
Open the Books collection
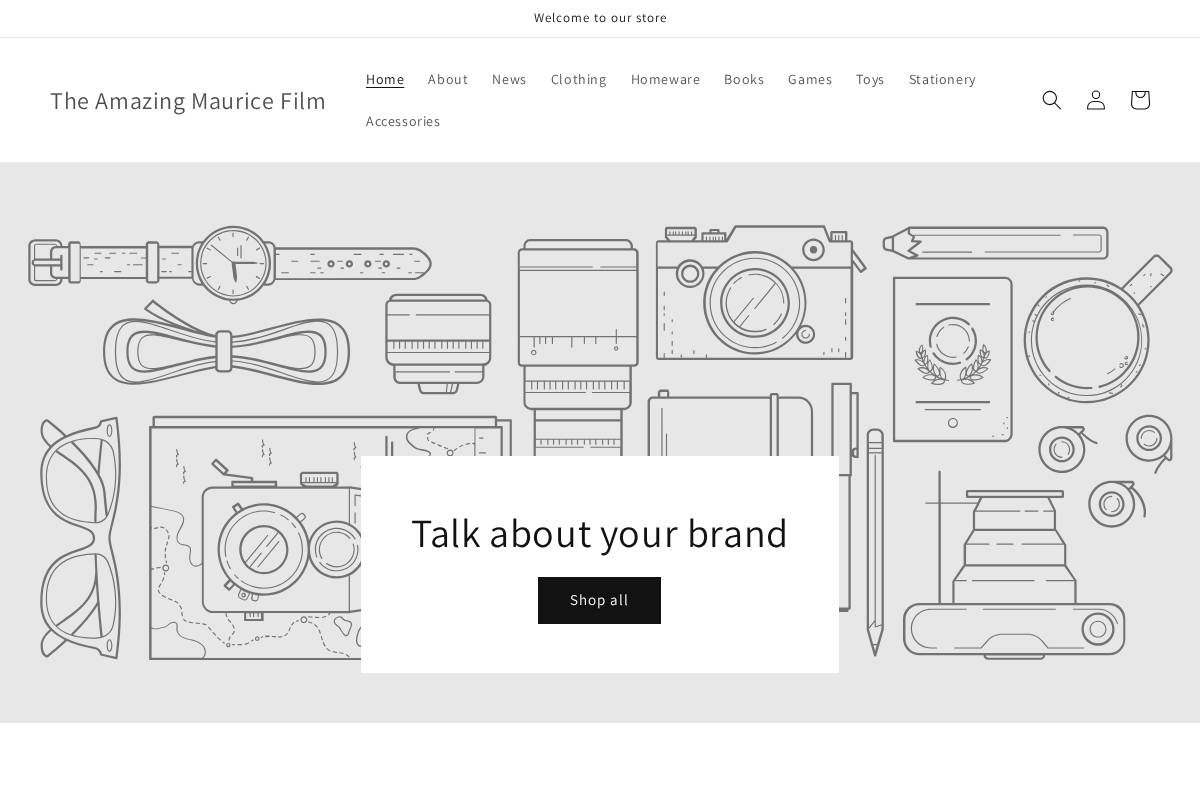pos(744,79)
